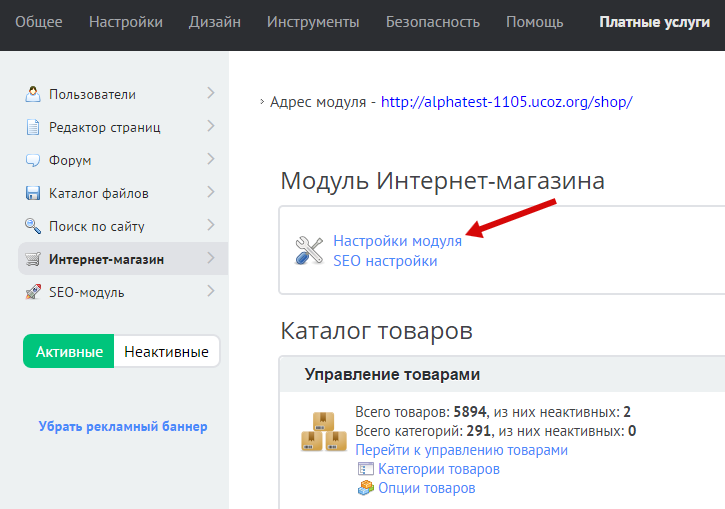The image size is (725, 509).
Task: Open the Дизайн top menu
Action: pyautogui.click(x=214, y=22)
